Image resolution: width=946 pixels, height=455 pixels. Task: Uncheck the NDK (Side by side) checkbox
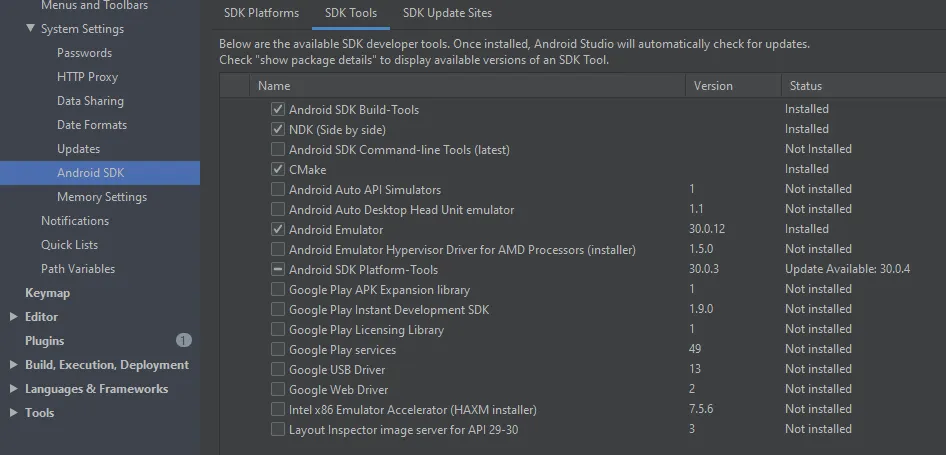tap(278, 129)
